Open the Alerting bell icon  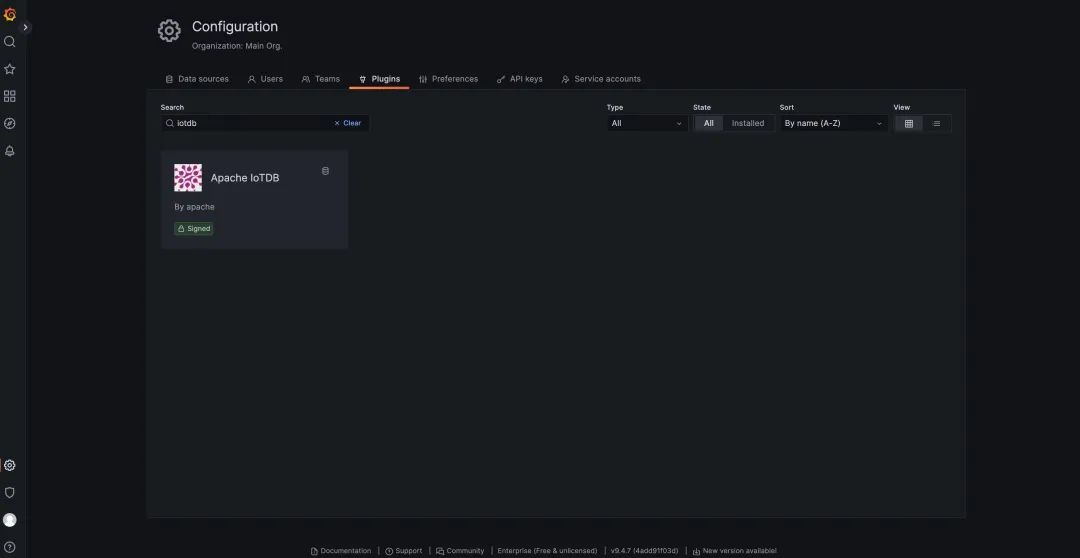(x=10, y=151)
